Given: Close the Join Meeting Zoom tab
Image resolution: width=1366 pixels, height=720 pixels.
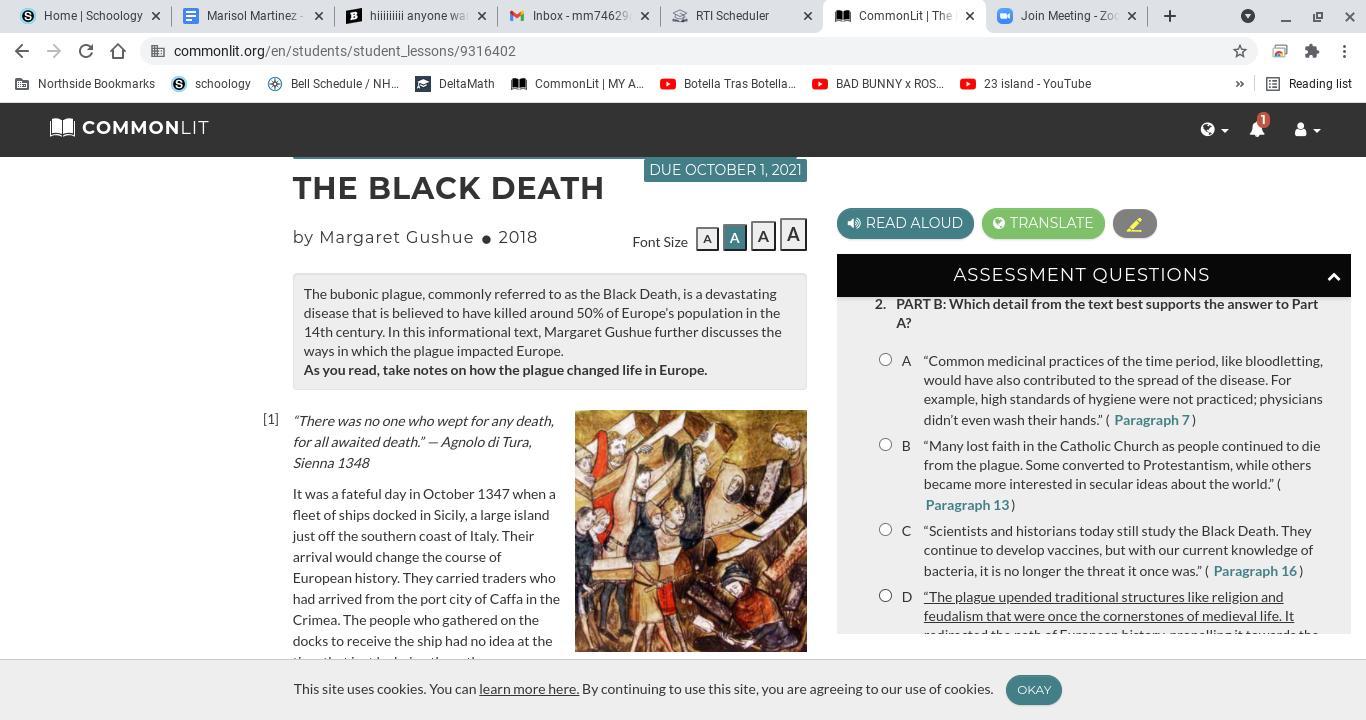Looking at the screenshot, I should point(1132,16).
